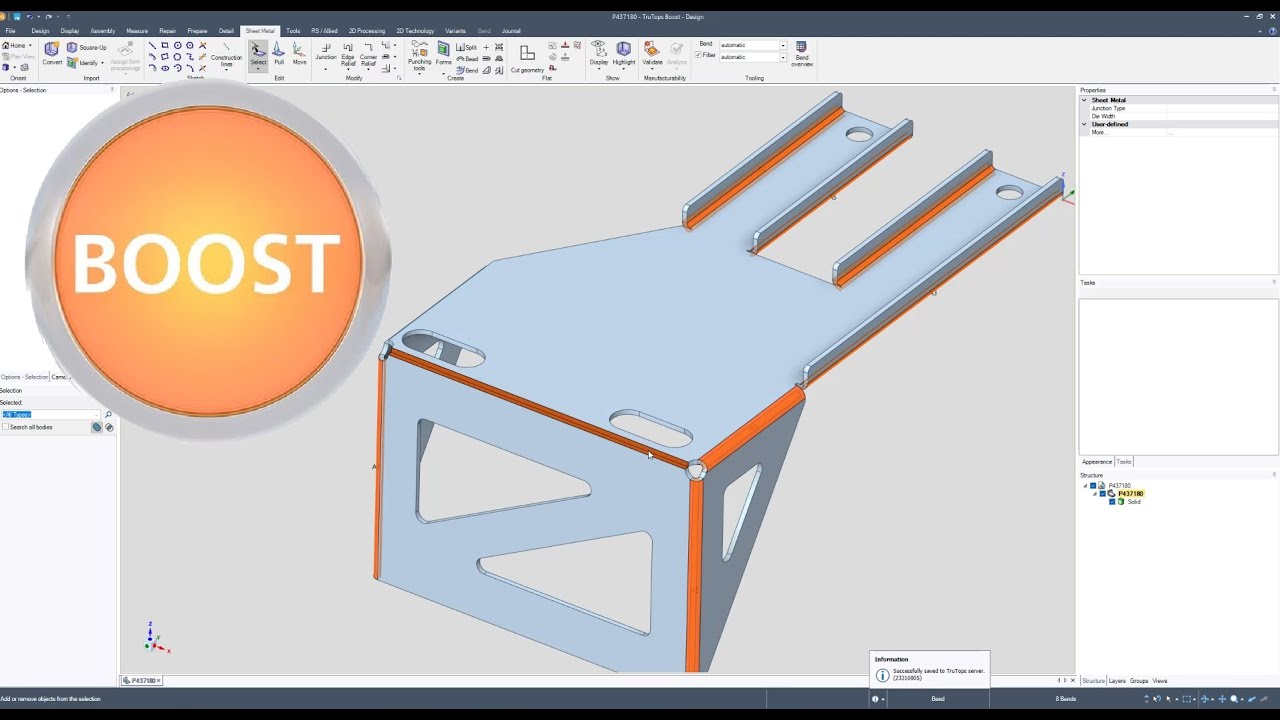This screenshot has width=1280, height=720.
Task: Click the zoom magnifier icon in status bar
Action: point(1234,699)
